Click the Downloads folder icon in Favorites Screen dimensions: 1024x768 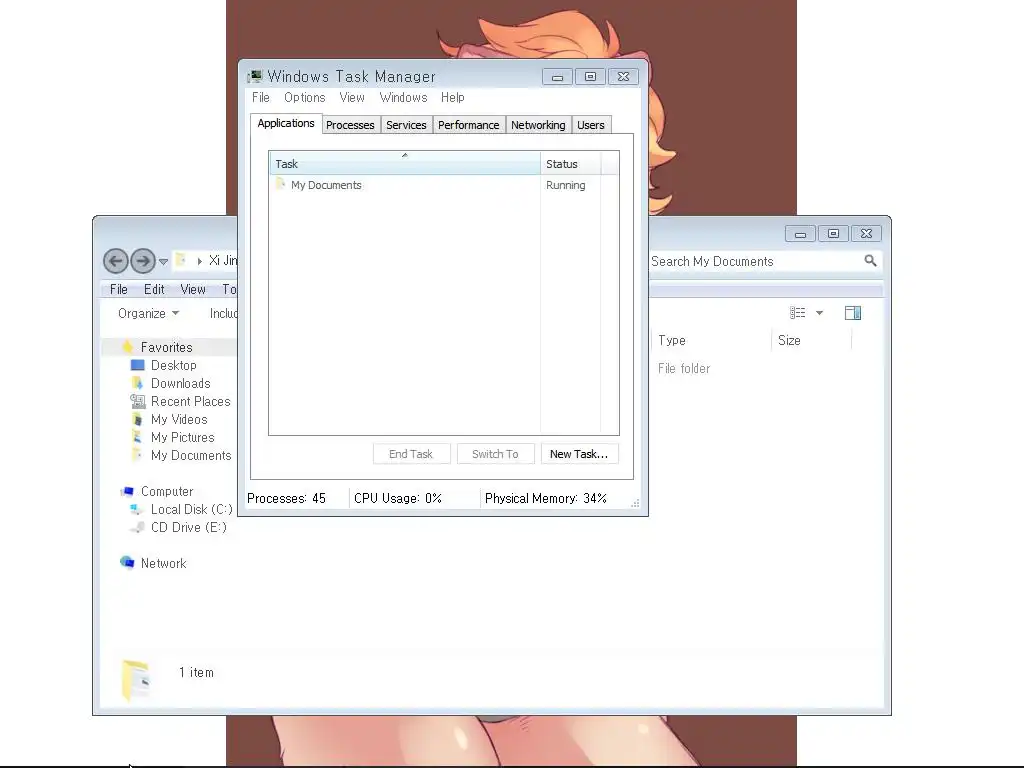click(137, 383)
